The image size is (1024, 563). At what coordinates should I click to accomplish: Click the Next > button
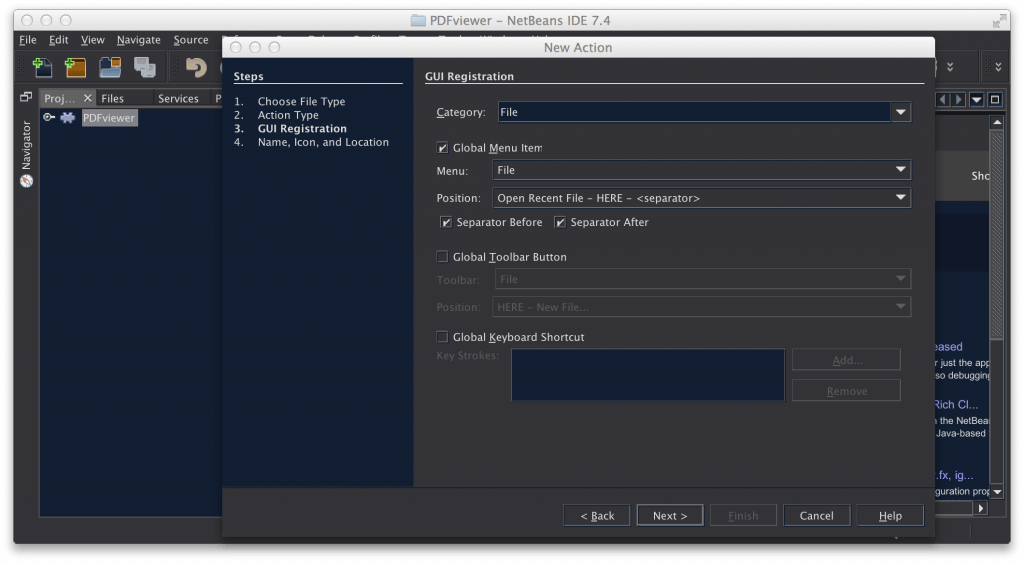click(x=670, y=515)
